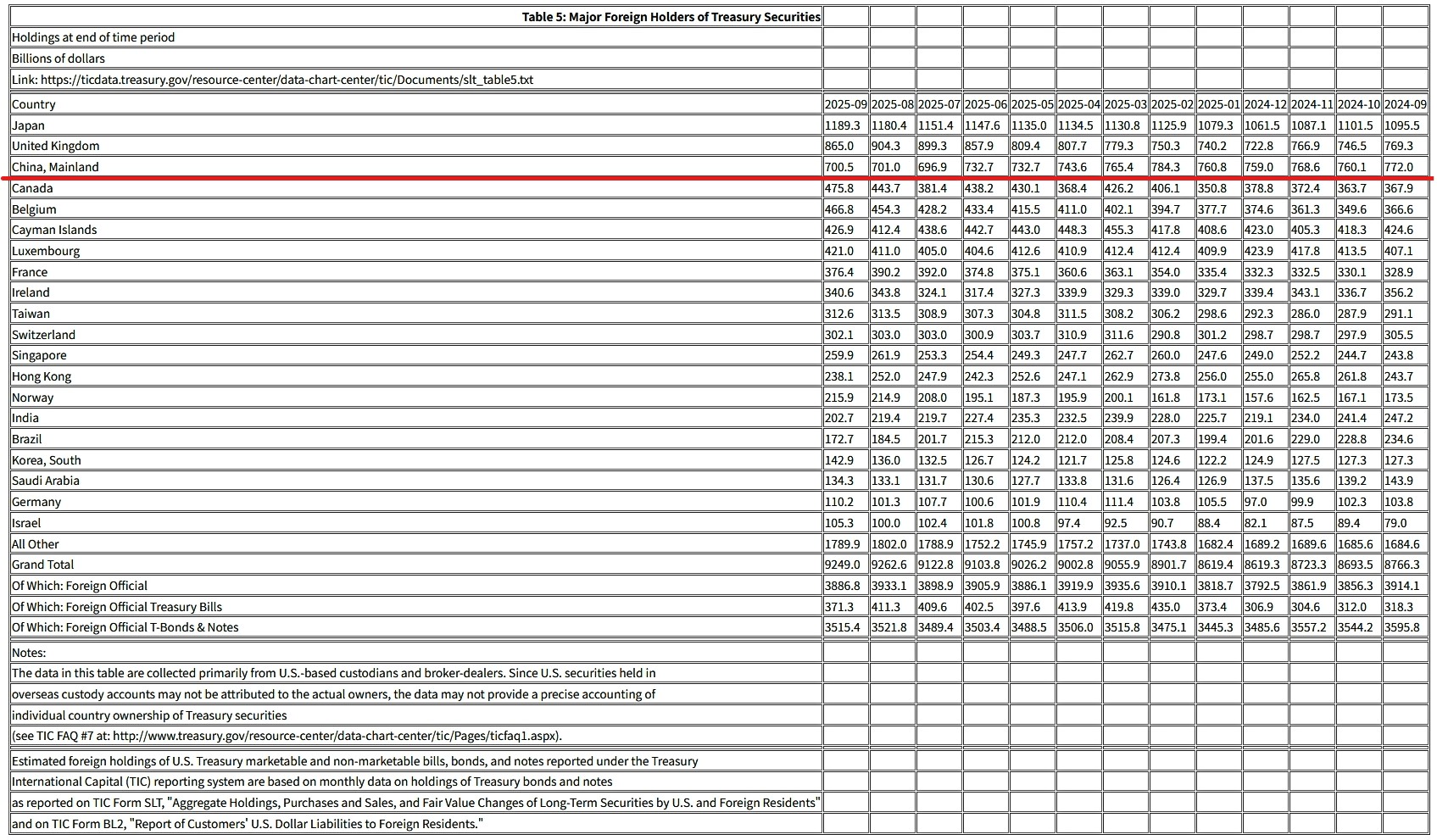Select the 'Billions of dollars' cell

(58, 58)
